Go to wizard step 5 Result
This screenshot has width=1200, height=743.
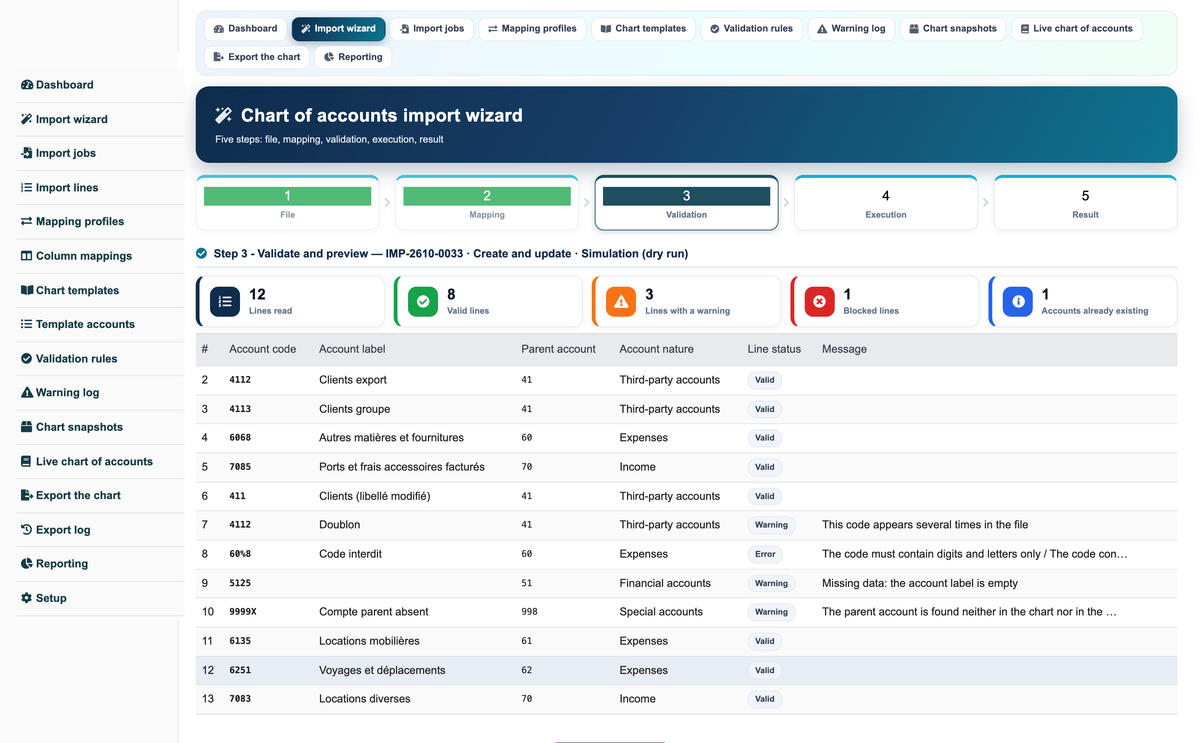tap(1086, 203)
